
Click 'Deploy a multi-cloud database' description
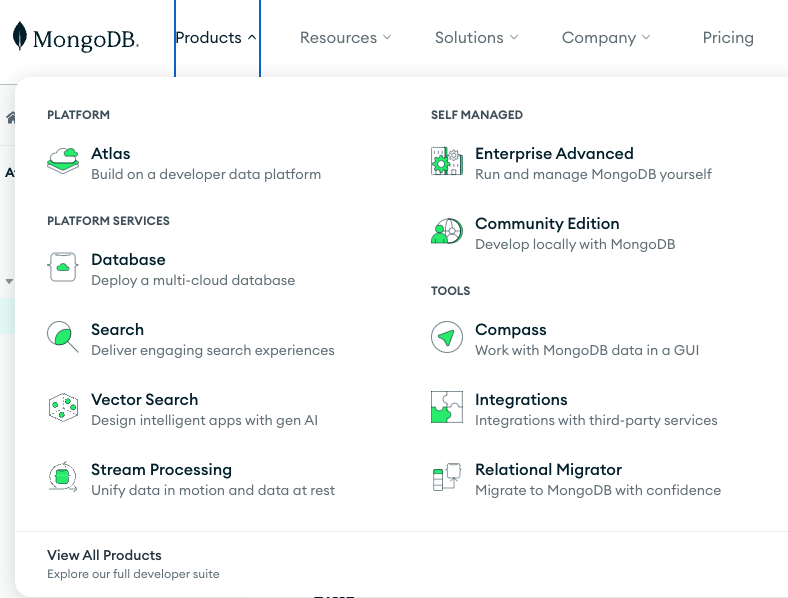193,280
